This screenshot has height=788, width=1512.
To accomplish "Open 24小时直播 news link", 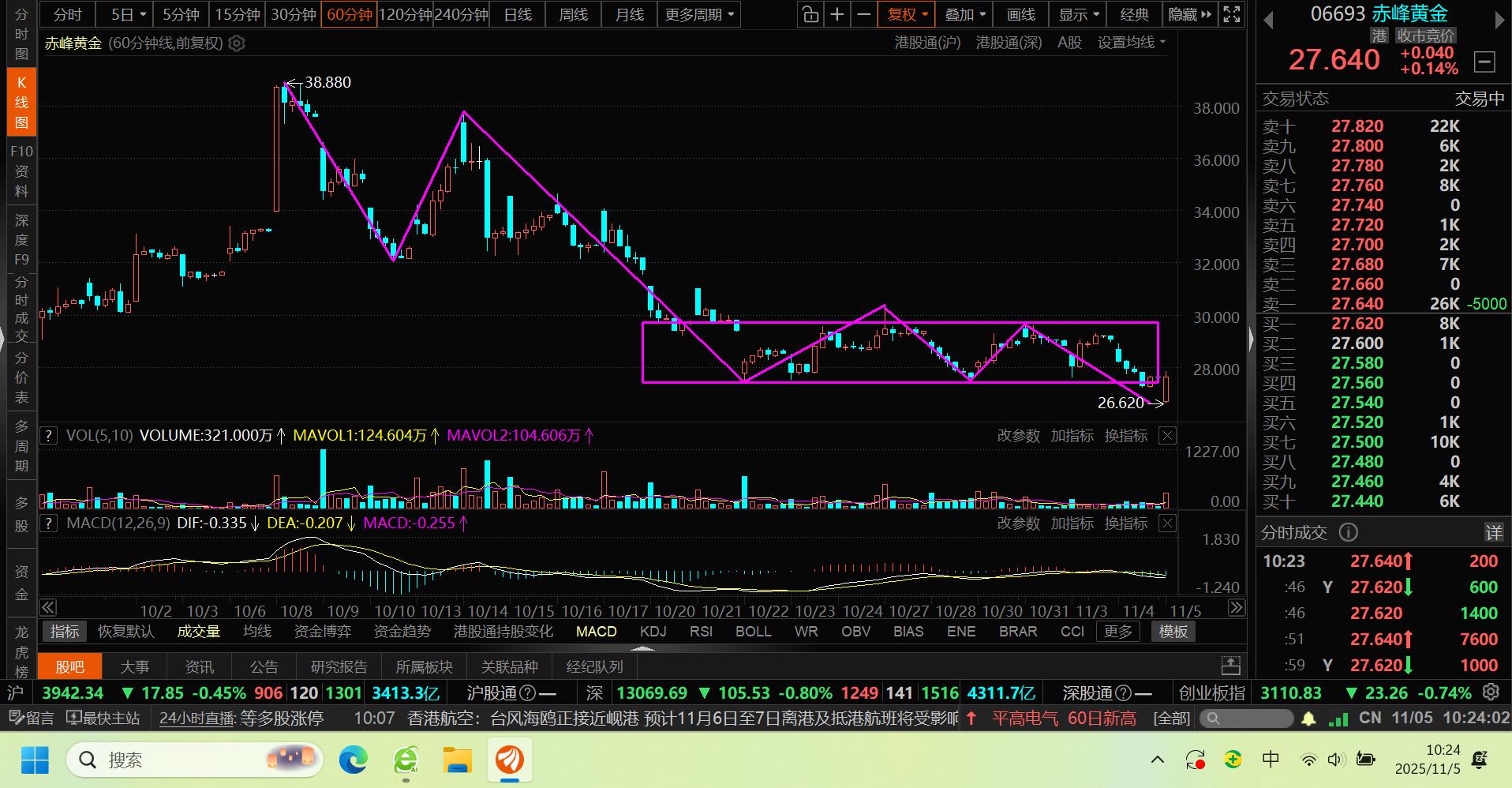I will click(198, 719).
